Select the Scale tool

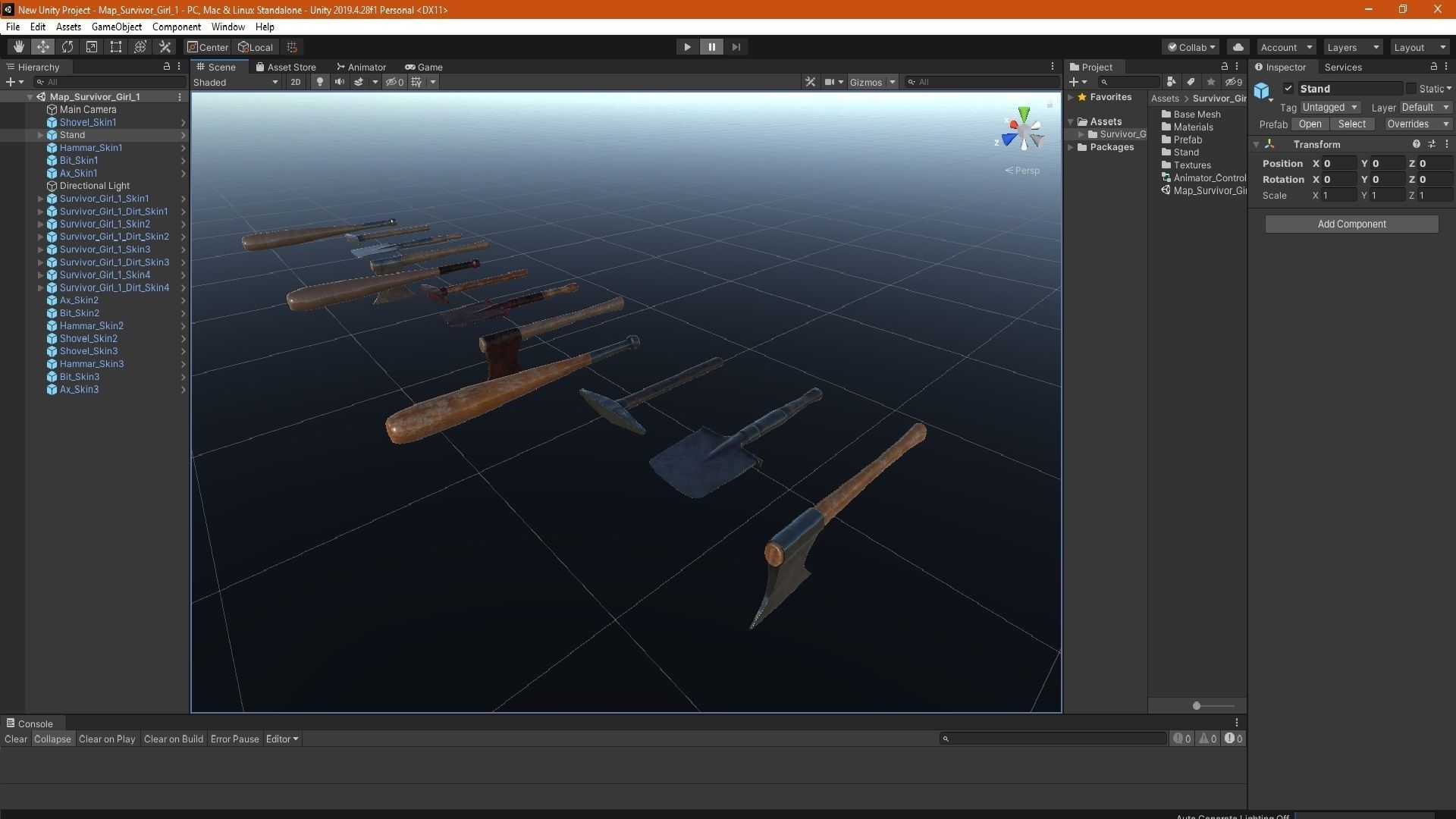(x=92, y=47)
